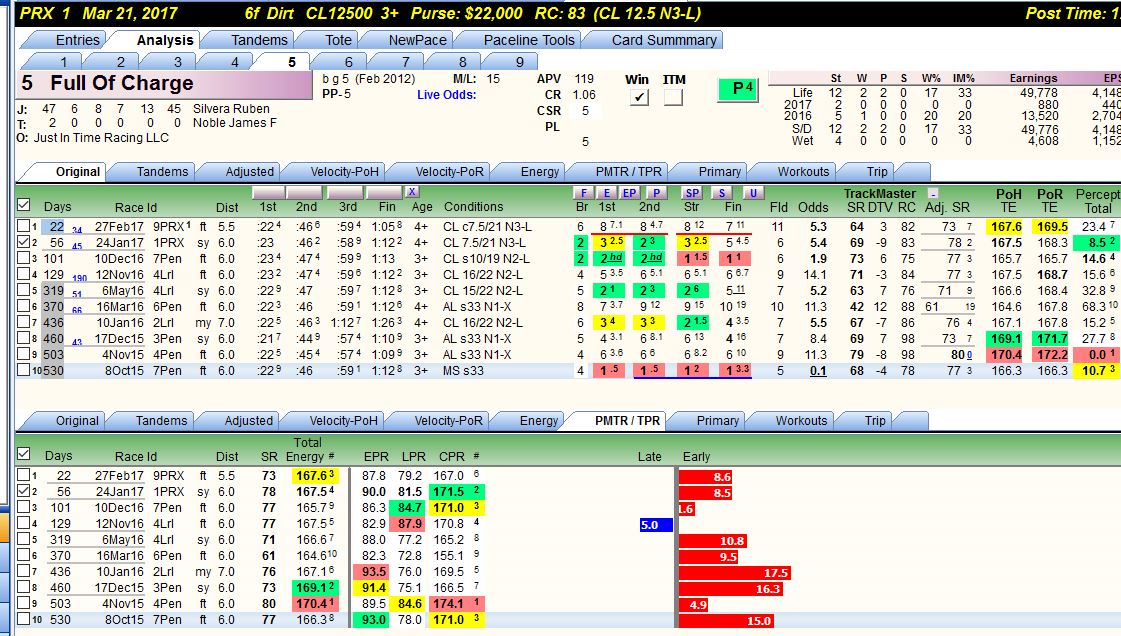Click the Adj. SR column header

click(x=947, y=207)
